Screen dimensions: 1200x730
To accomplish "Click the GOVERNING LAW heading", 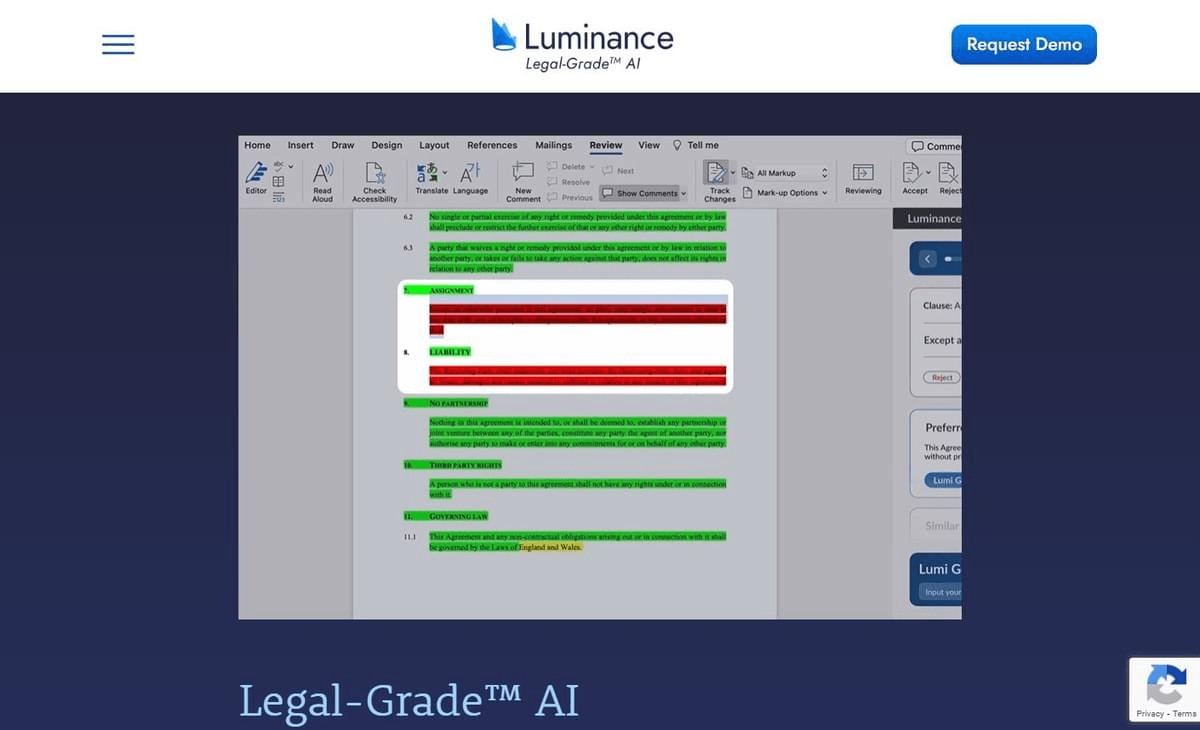I will [x=458, y=516].
